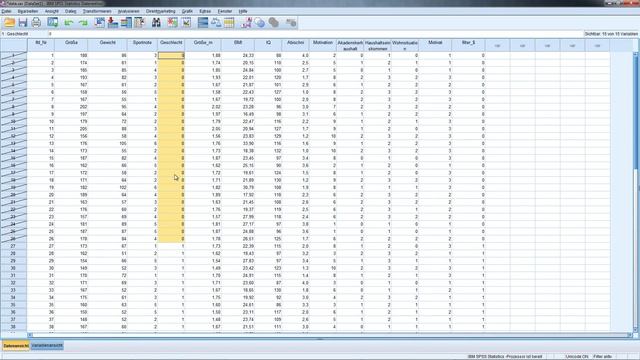Click the vertical scrollbar of the data grid
This screenshot has width=640, height=360.
635,191
